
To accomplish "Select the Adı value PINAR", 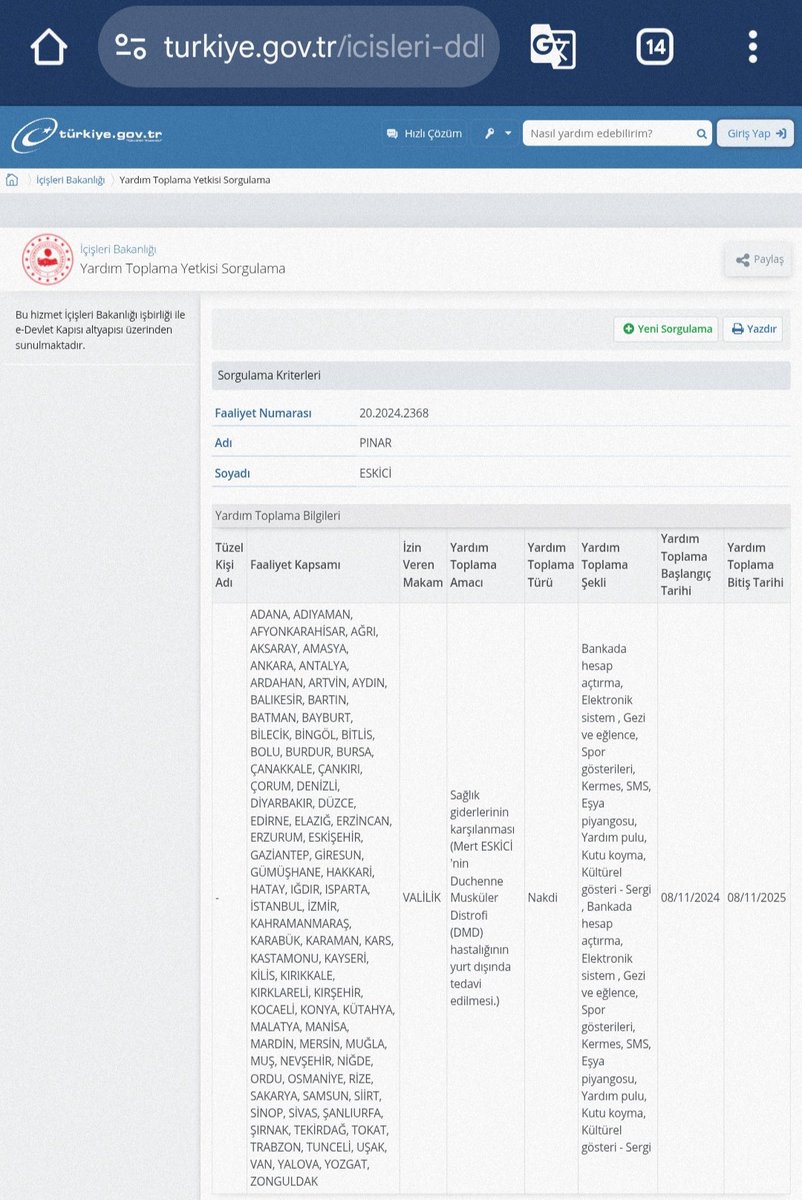I will pos(375,443).
